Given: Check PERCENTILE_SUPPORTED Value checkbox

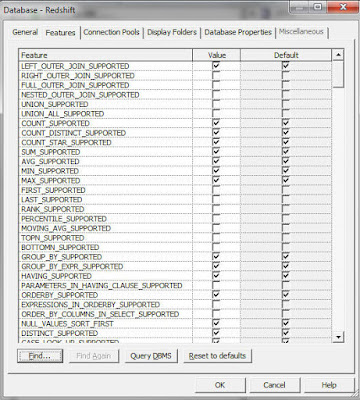Looking at the screenshot, I should (x=216, y=219).
